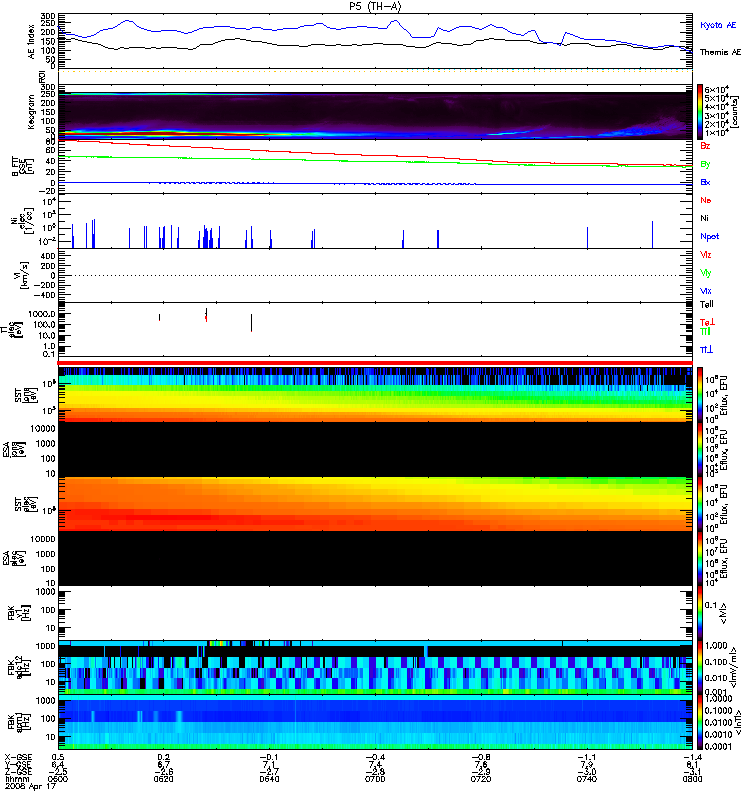The height and width of the screenshot is (800, 750).
Task: Click the date "2008 Apr 17"
Action: (30, 787)
